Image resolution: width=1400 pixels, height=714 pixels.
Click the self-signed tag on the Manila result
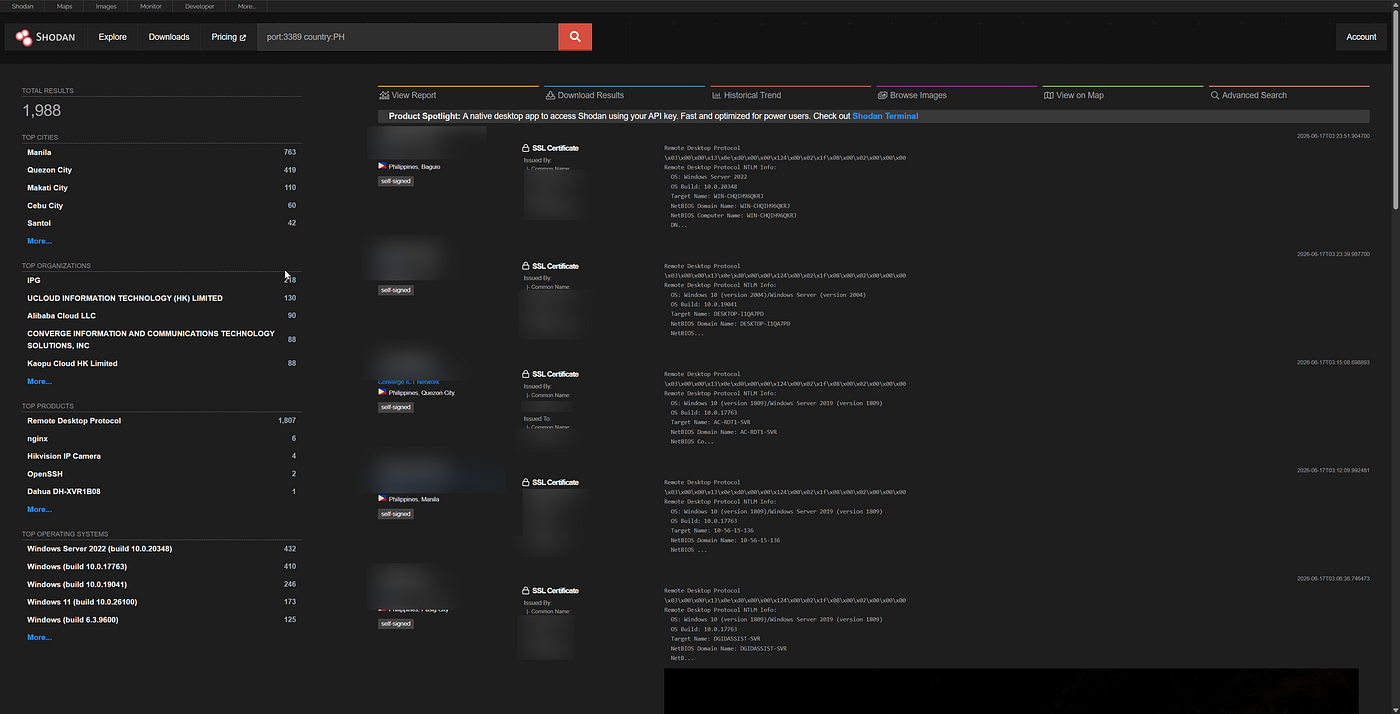[x=396, y=514]
